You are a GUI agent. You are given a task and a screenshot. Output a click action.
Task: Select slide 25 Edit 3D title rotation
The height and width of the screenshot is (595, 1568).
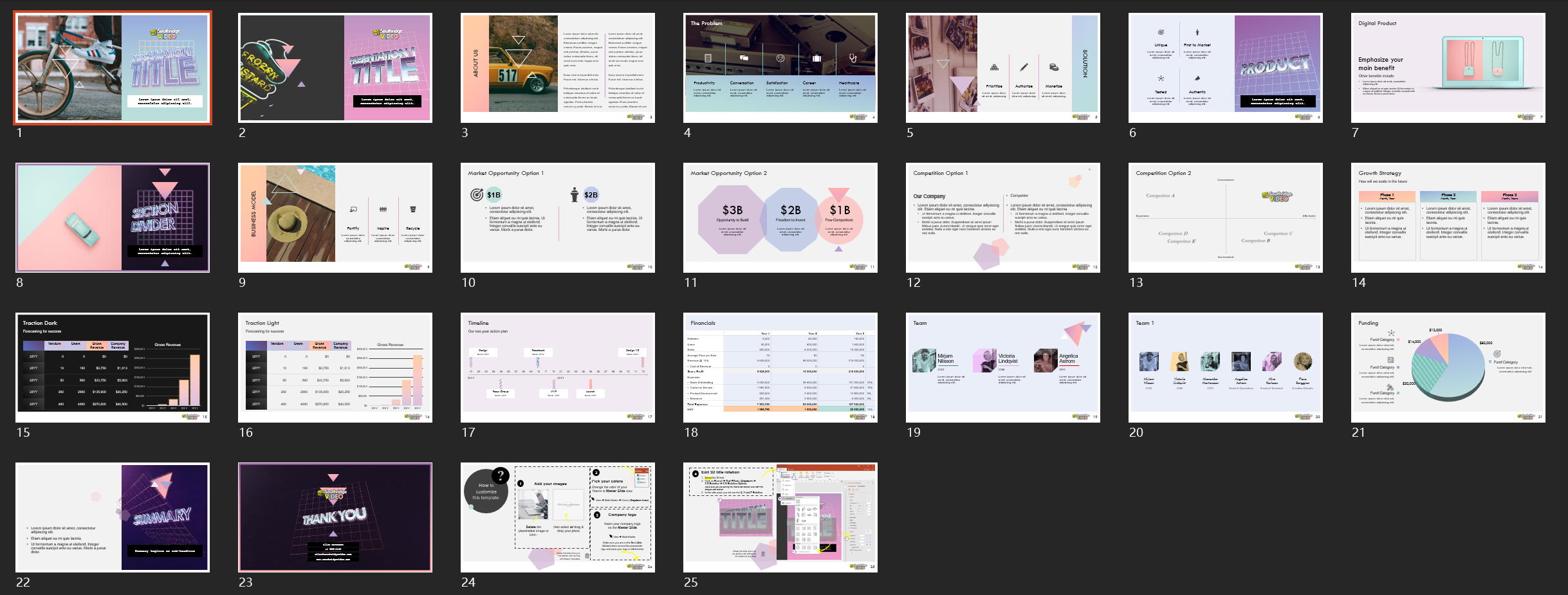[780, 517]
